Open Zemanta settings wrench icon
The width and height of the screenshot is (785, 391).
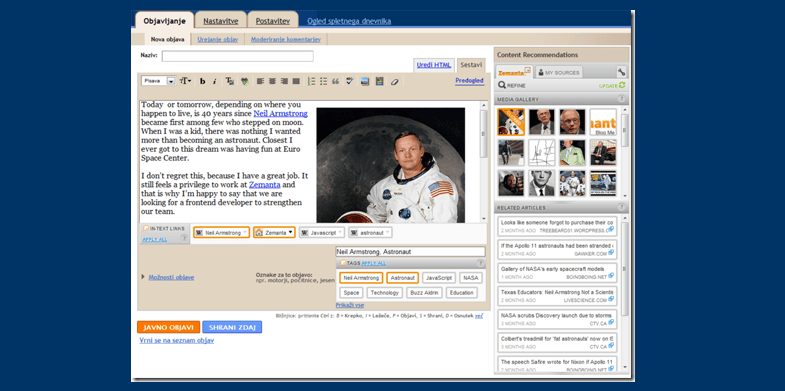coord(621,72)
